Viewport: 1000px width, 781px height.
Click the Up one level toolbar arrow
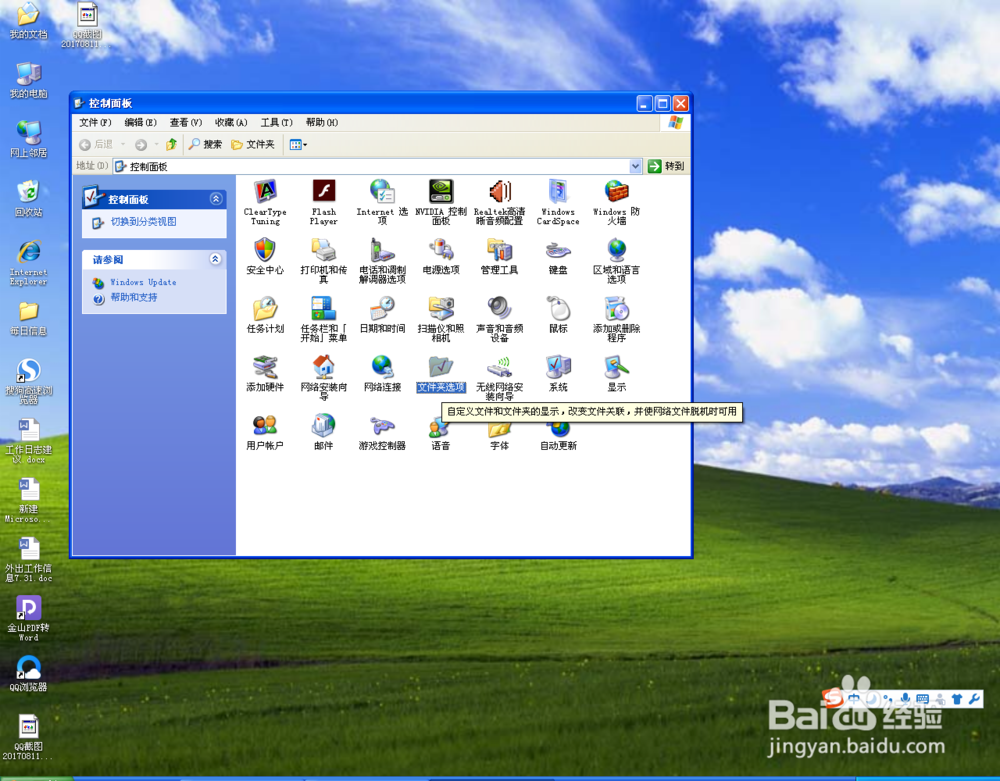click(171, 145)
